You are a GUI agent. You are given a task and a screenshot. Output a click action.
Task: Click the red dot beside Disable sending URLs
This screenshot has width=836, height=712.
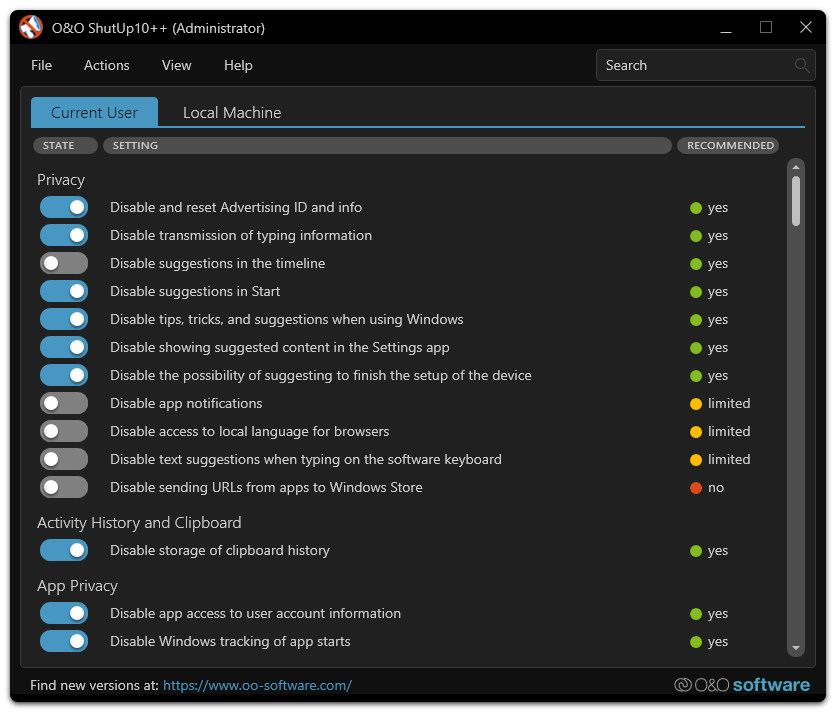tap(696, 487)
